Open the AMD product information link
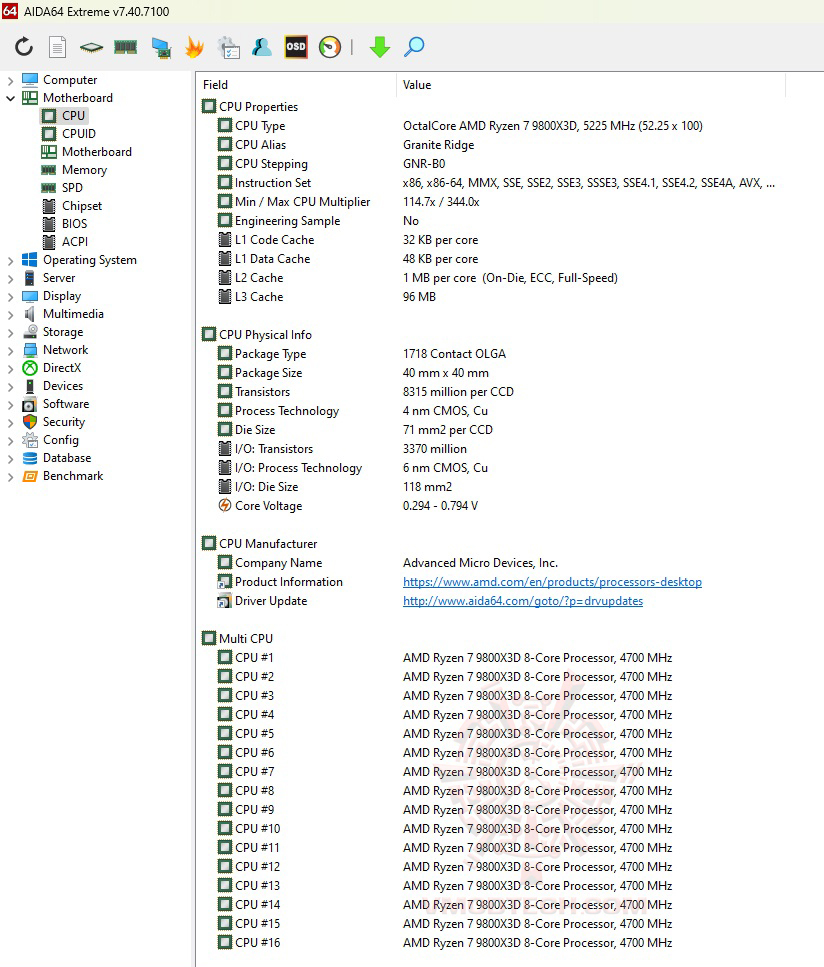The image size is (824, 967). click(552, 582)
